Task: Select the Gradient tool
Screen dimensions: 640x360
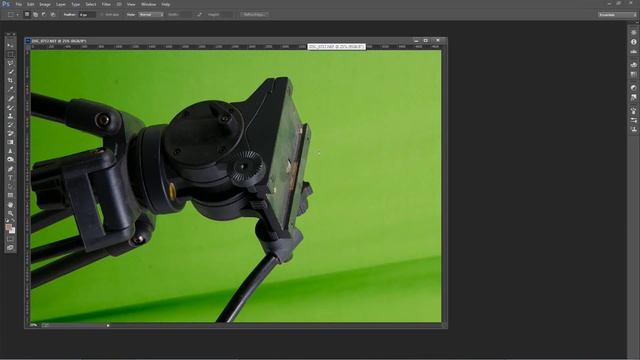Action: point(11,142)
